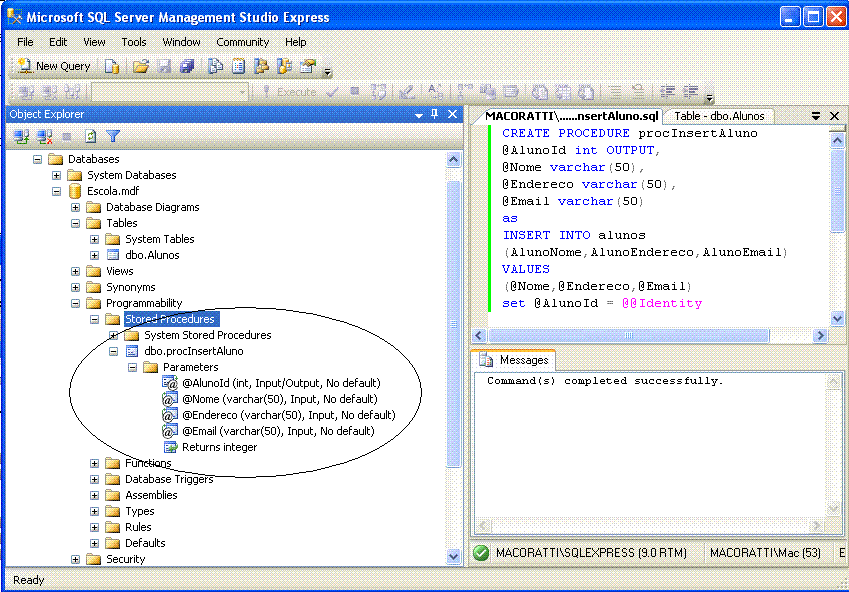849x592 pixels.
Task: Collapse the Escola.mdf database node
Action: [56, 191]
